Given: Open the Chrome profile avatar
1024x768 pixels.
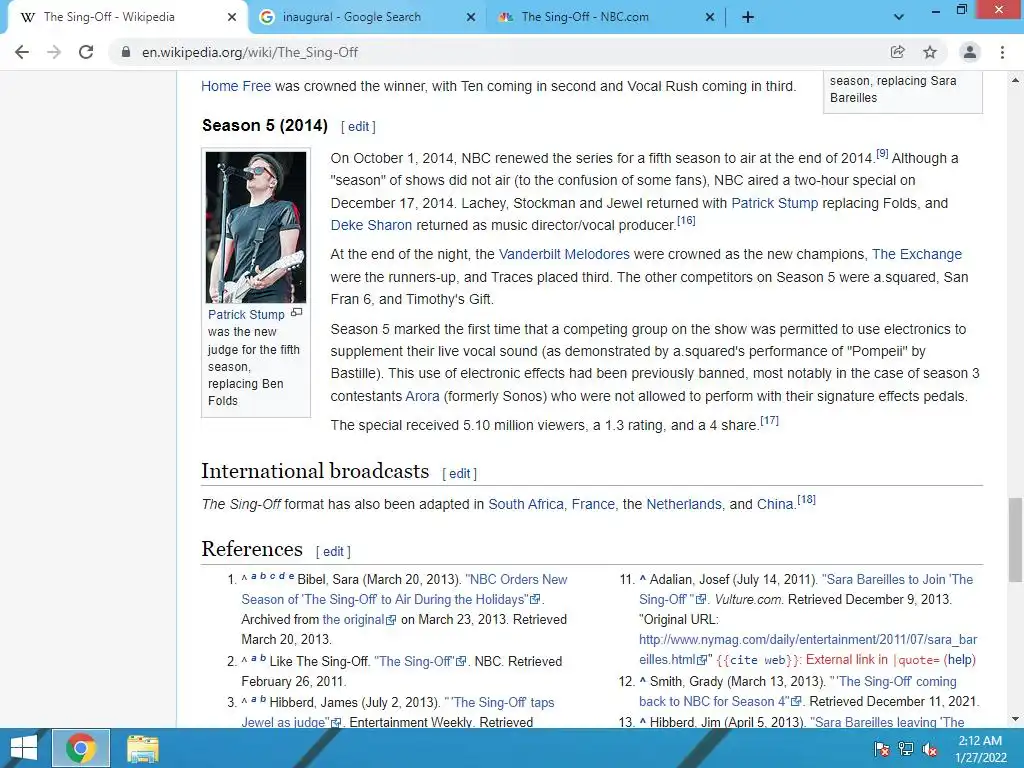Looking at the screenshot, I should coord(970,52).
